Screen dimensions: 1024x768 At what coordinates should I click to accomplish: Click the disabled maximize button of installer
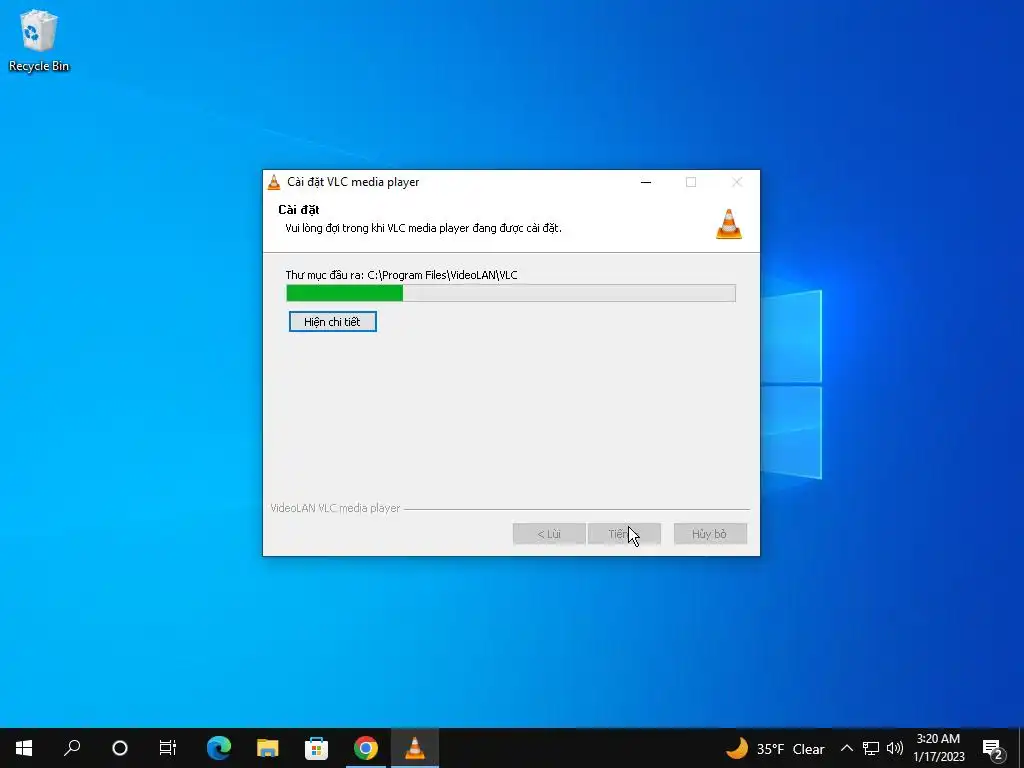pyautogui.click(x=691, y=182)
